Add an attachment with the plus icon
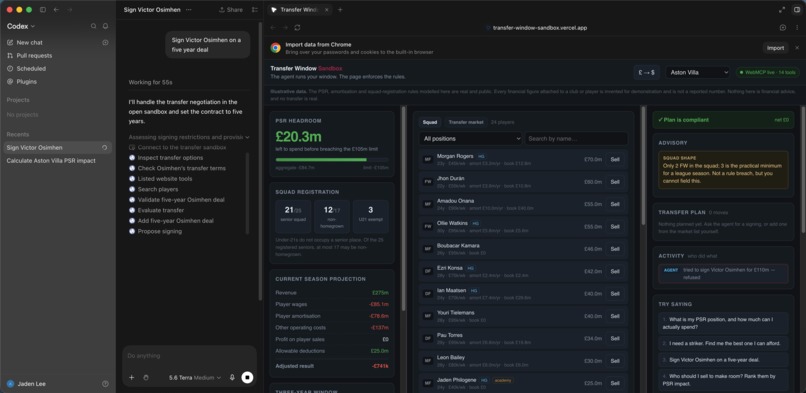 pyautogui.click(x=132, y=378)
